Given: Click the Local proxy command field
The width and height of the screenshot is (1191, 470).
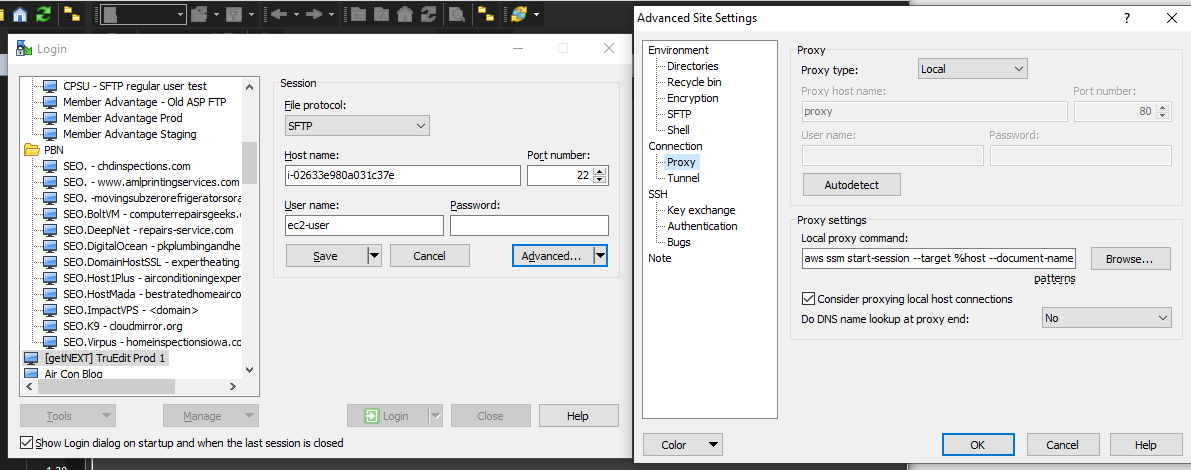Looking at the screenshot, I should point(938,259).
